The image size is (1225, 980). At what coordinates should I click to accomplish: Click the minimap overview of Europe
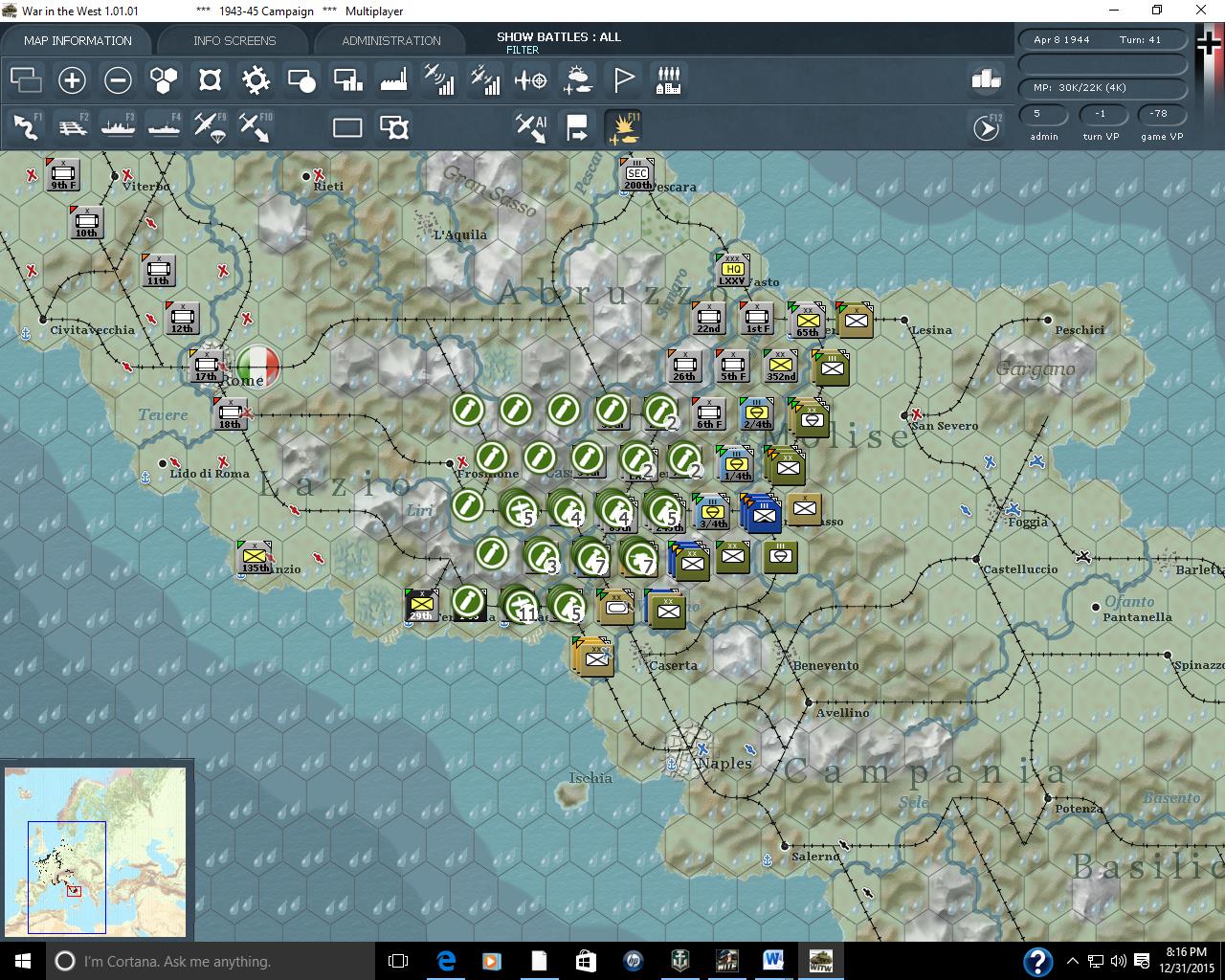click(x=96, y=851)
